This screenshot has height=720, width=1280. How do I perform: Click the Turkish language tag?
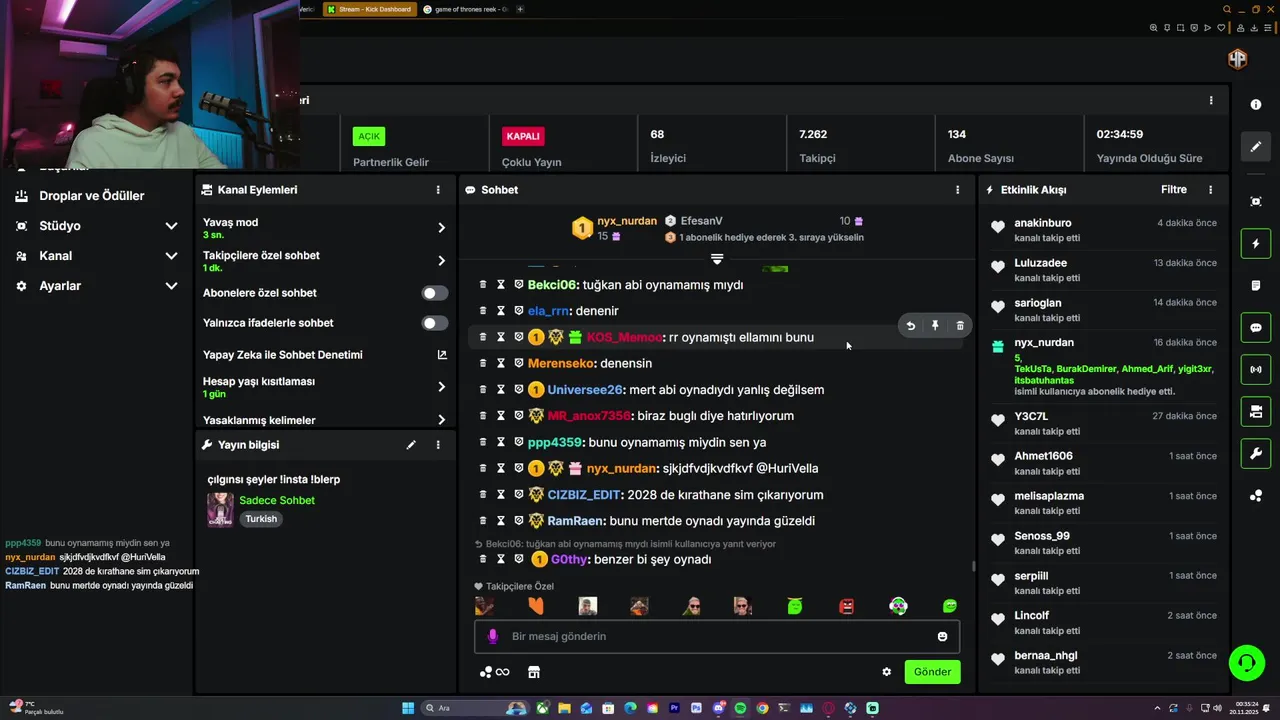tap(261, 519)
